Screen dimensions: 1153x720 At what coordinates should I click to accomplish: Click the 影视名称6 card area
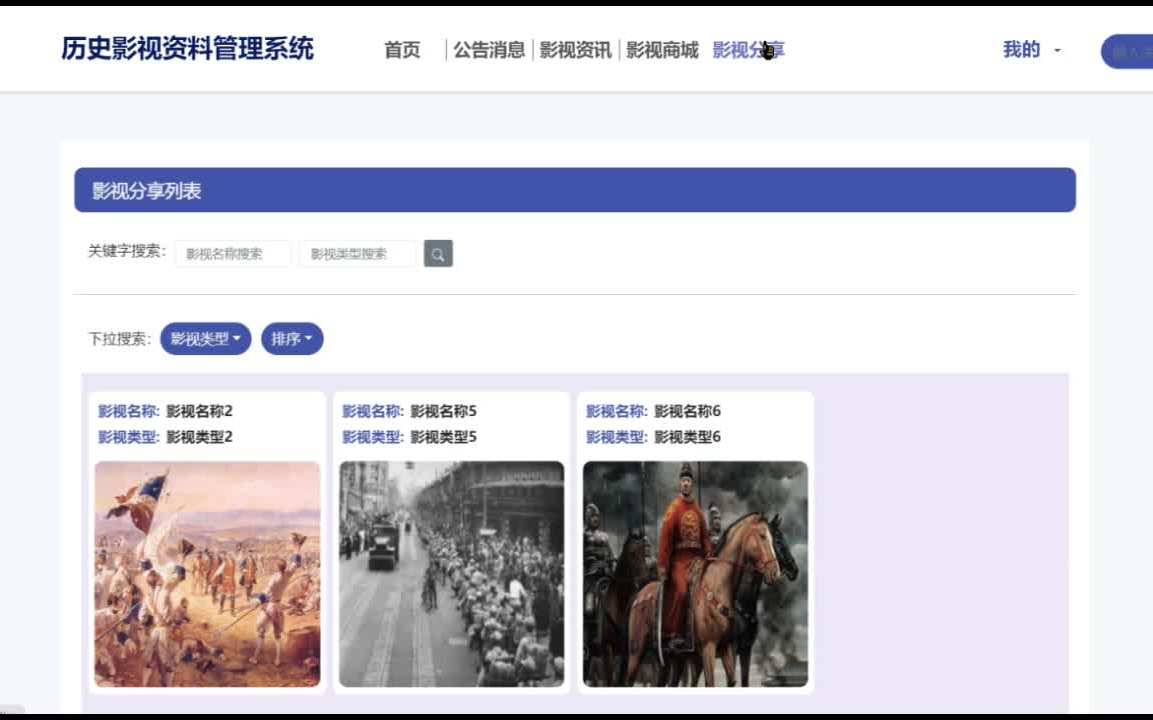pos(695,540)
